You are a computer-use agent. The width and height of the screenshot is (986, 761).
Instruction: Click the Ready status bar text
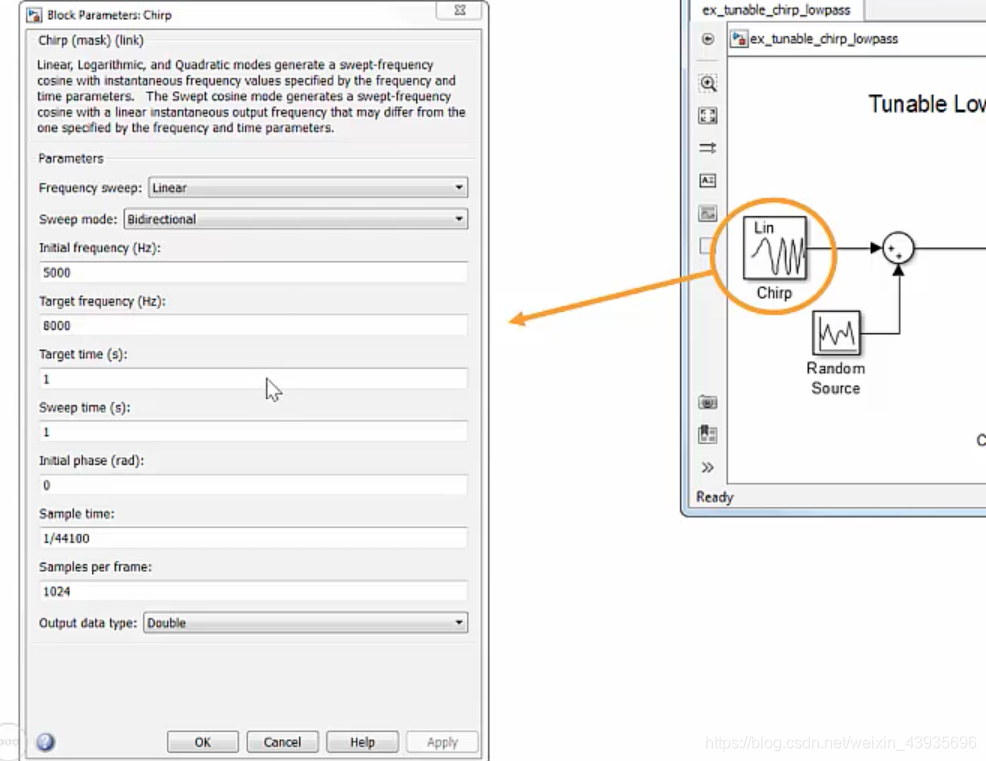tap(715, 497)
